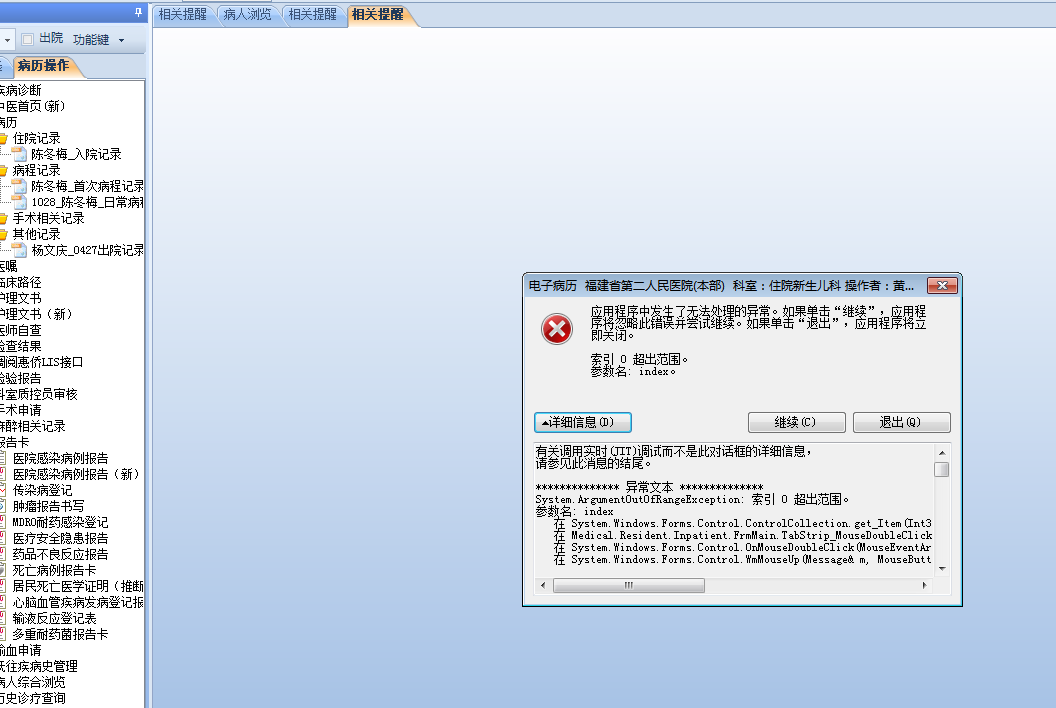Open the 输血申请 tree entry
Image resolution: width=1056 pixels, height=708 pixels.
20,651
